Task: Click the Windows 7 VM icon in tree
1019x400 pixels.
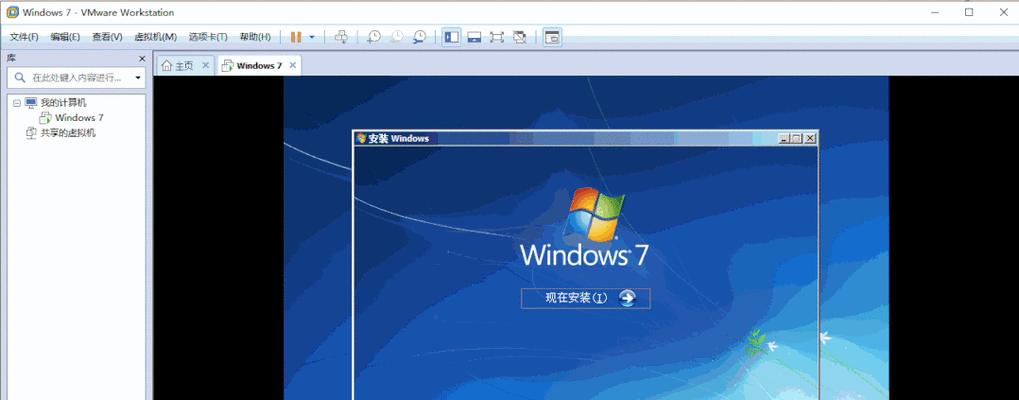Action: pyautogui.click(x=45, y=118)
